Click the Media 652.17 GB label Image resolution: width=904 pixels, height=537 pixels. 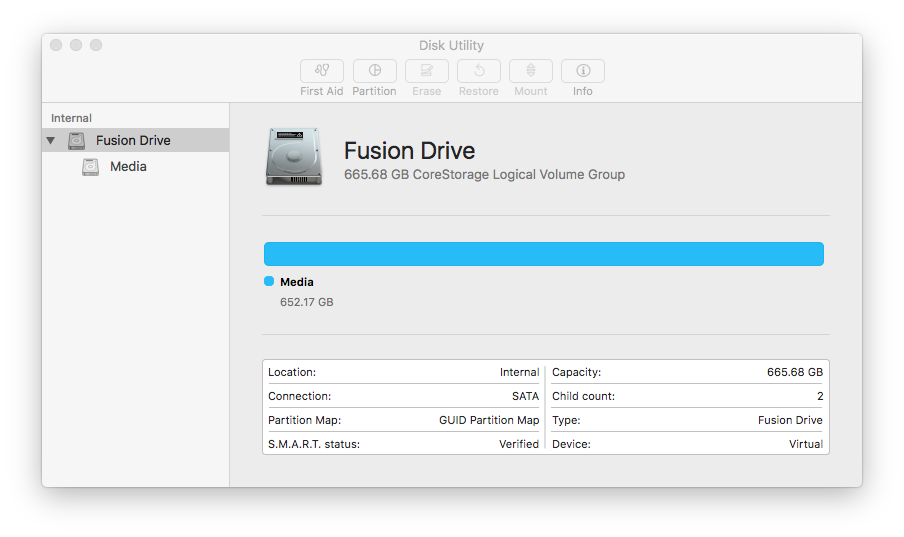tap(307, 292)
